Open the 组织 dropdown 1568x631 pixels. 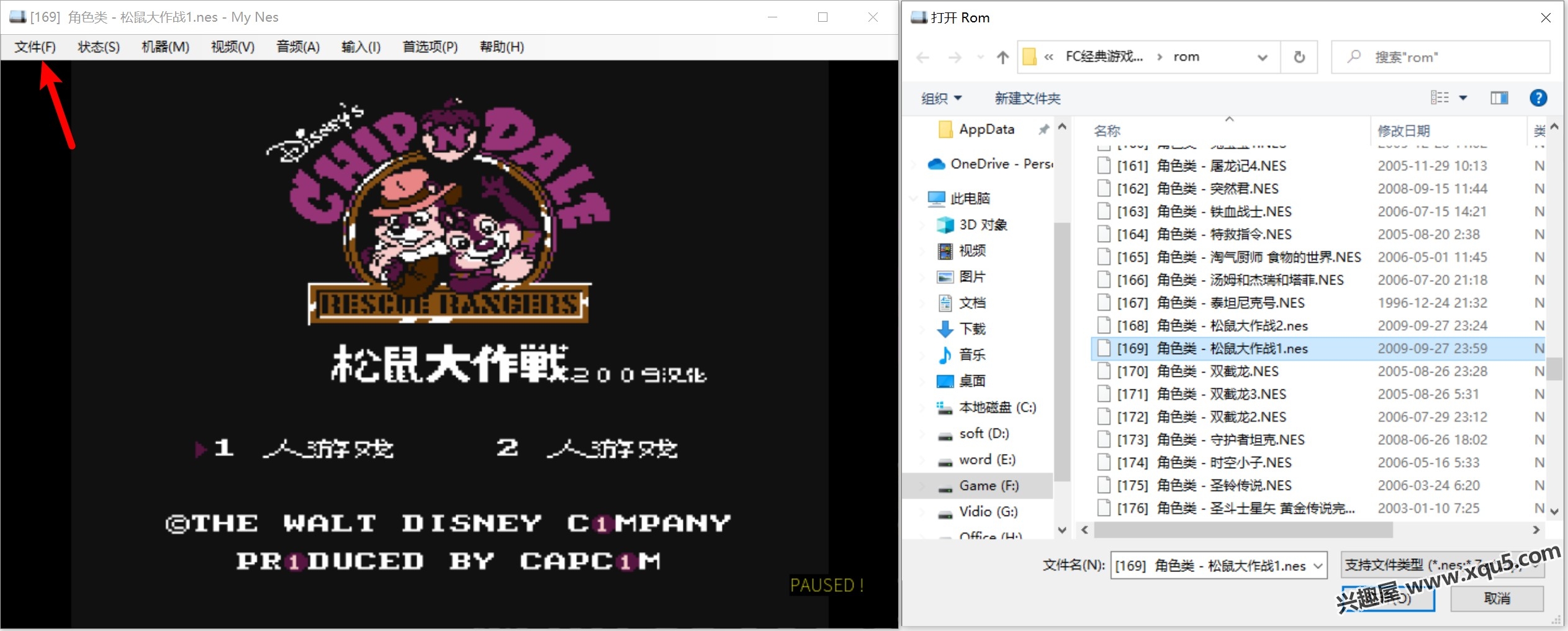click(x=941, y=98)
